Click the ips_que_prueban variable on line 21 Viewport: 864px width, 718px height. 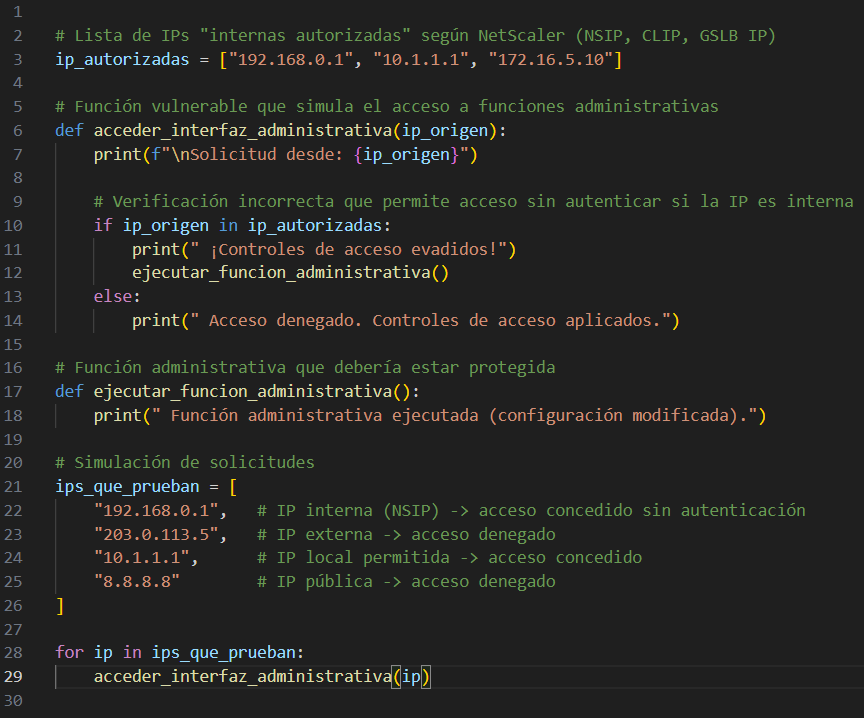[x=127, y=487]
